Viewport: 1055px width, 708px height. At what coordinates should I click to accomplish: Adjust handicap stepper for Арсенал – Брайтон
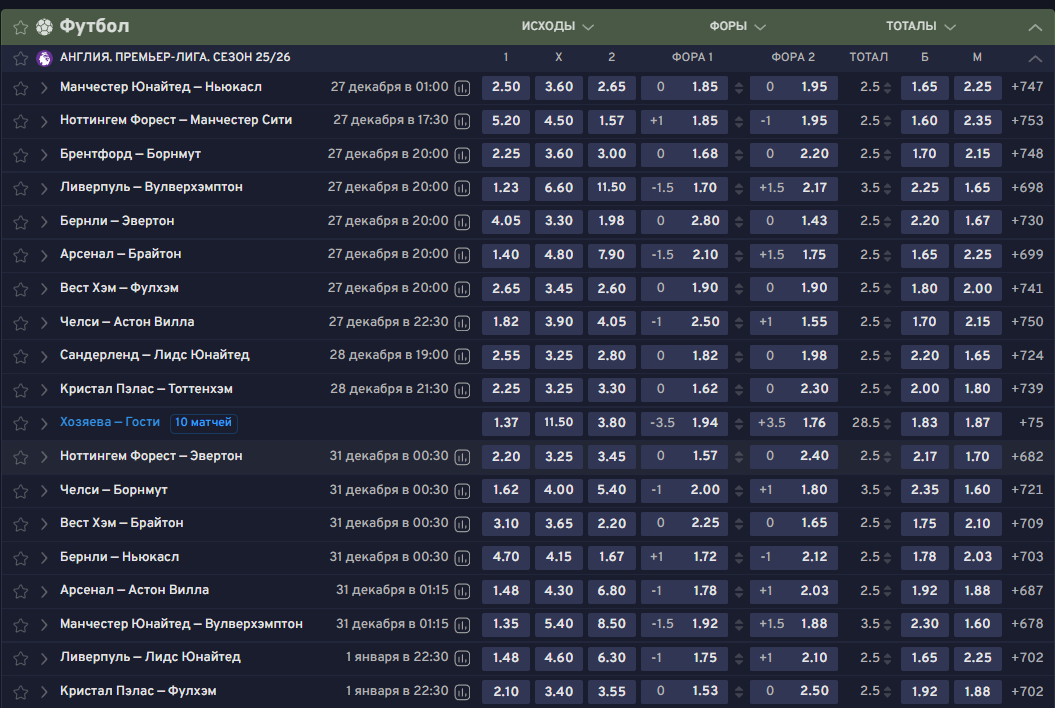point(738,255)
